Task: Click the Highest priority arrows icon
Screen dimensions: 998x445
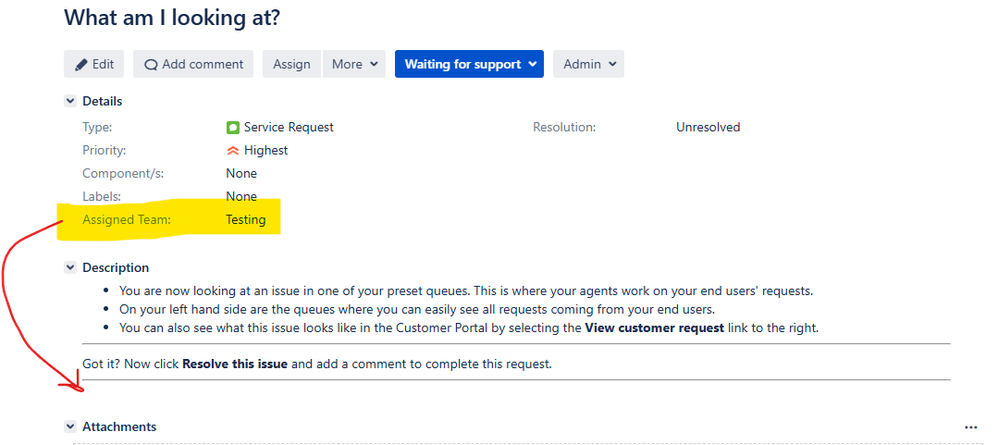Action: (233, 151)
